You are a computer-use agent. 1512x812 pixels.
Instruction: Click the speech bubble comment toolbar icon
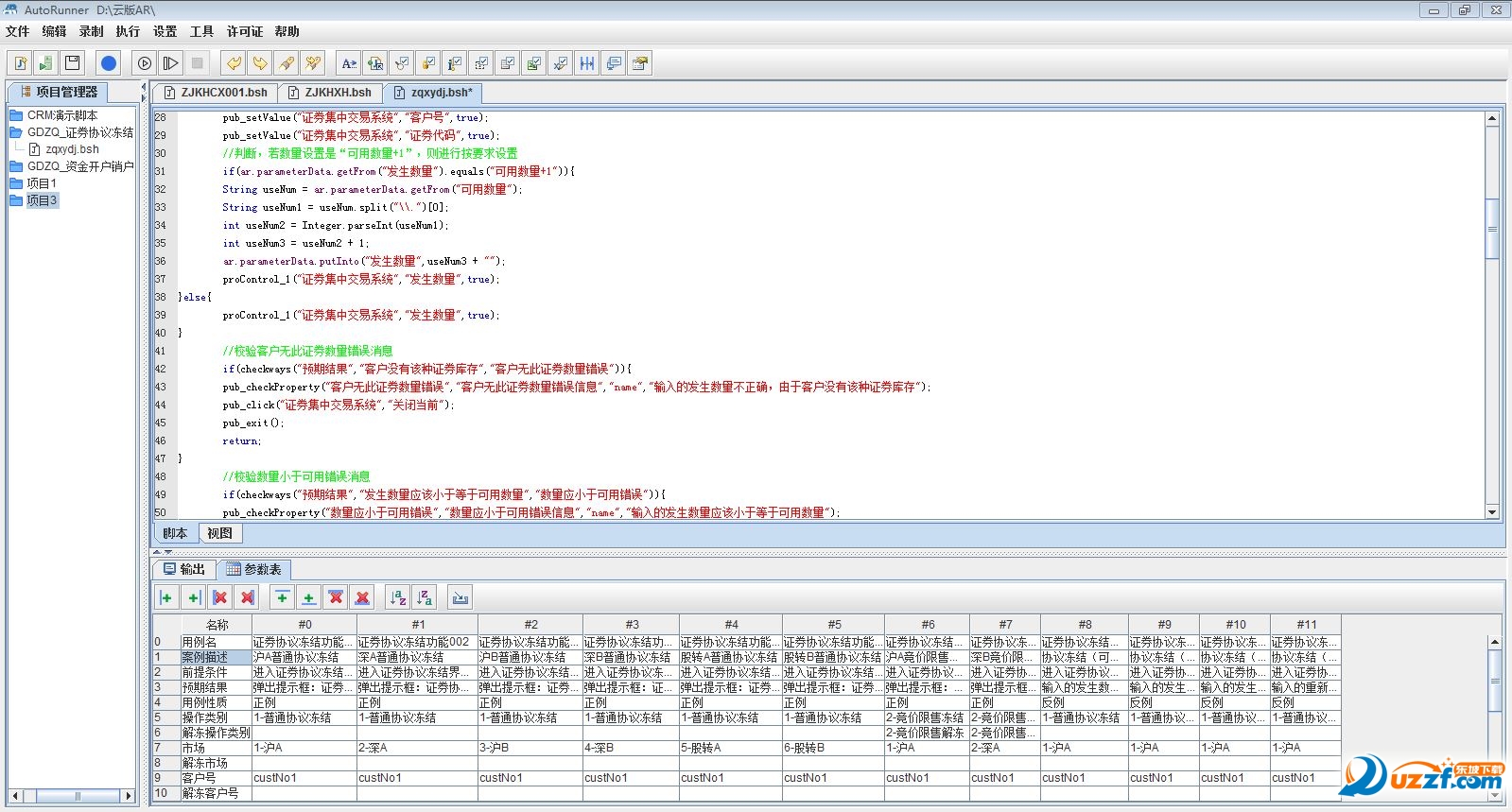pos(614,63)
